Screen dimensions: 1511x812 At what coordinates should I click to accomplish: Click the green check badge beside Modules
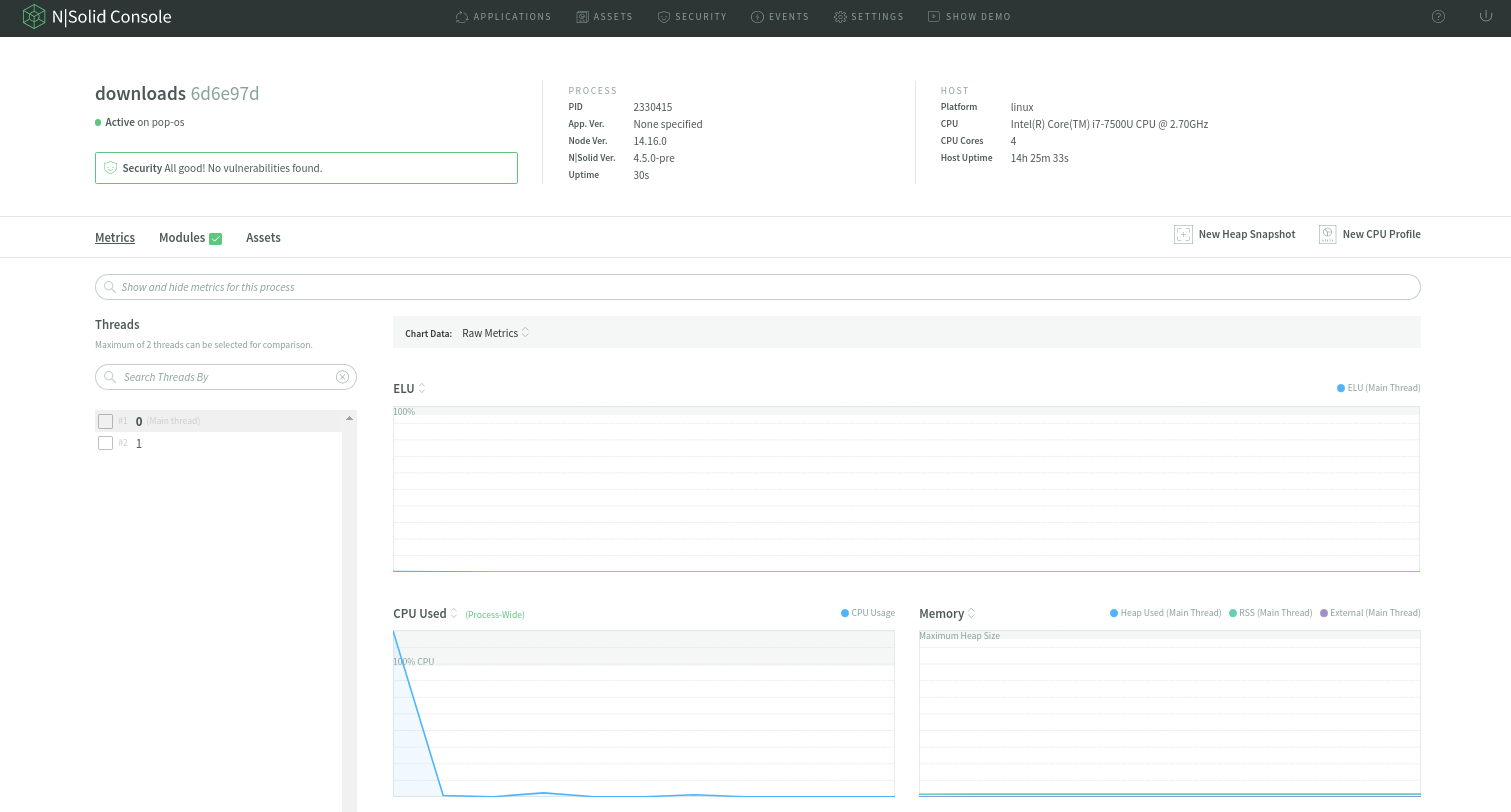click(x=215, y=238)
